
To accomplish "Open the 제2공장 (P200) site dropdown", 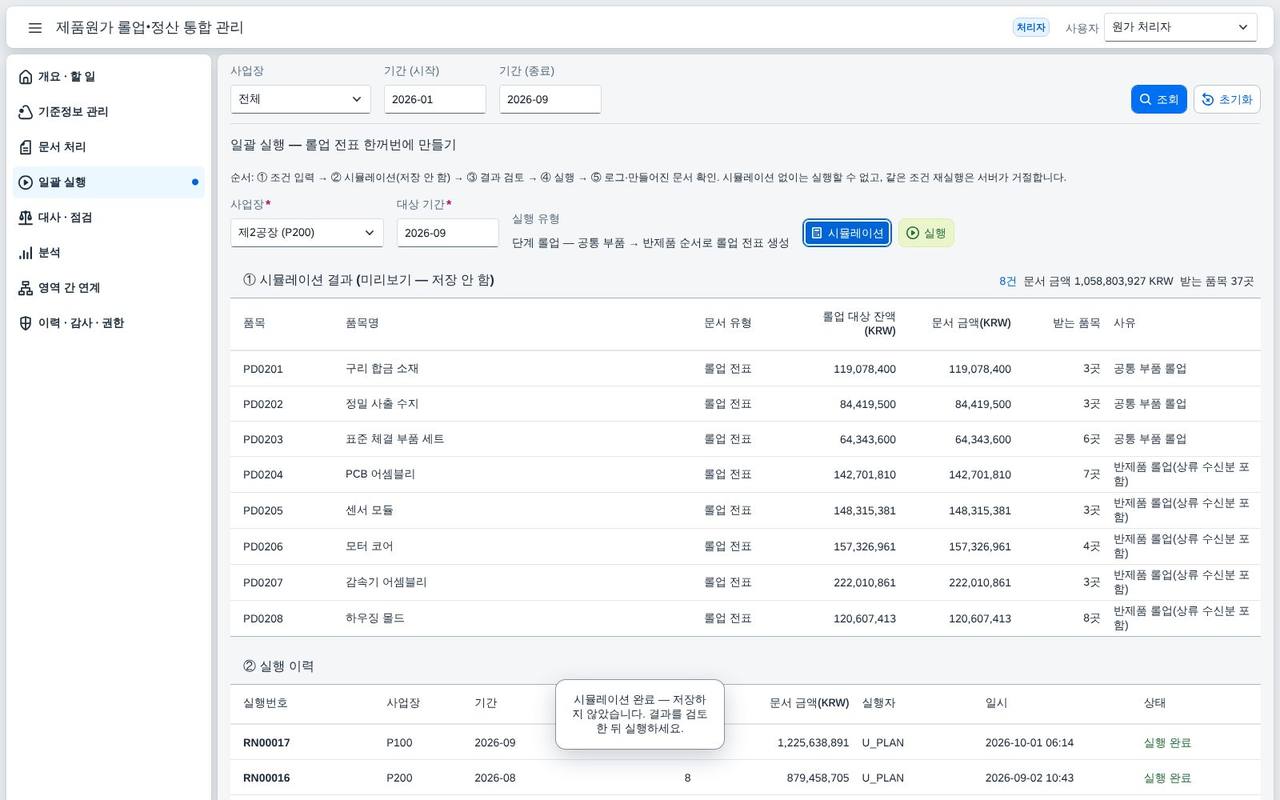I will click(x=307, y=232).
